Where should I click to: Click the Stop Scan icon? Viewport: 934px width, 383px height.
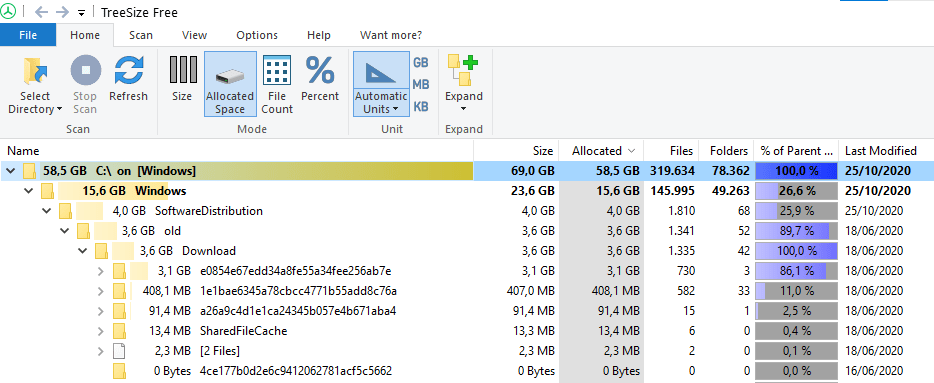[85, 70]
